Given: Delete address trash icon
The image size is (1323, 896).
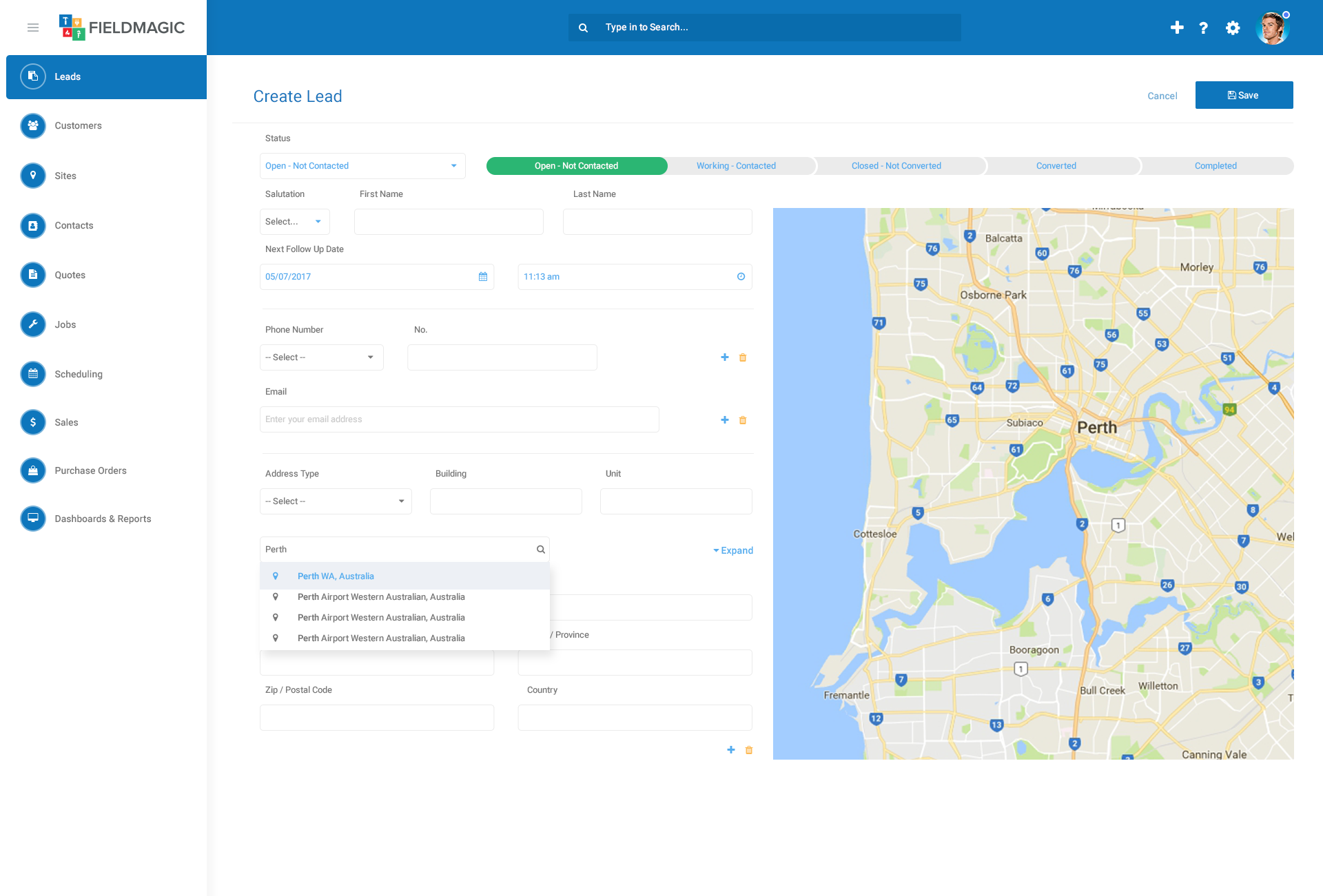Looking at the screenshot, I should point(749,750).
